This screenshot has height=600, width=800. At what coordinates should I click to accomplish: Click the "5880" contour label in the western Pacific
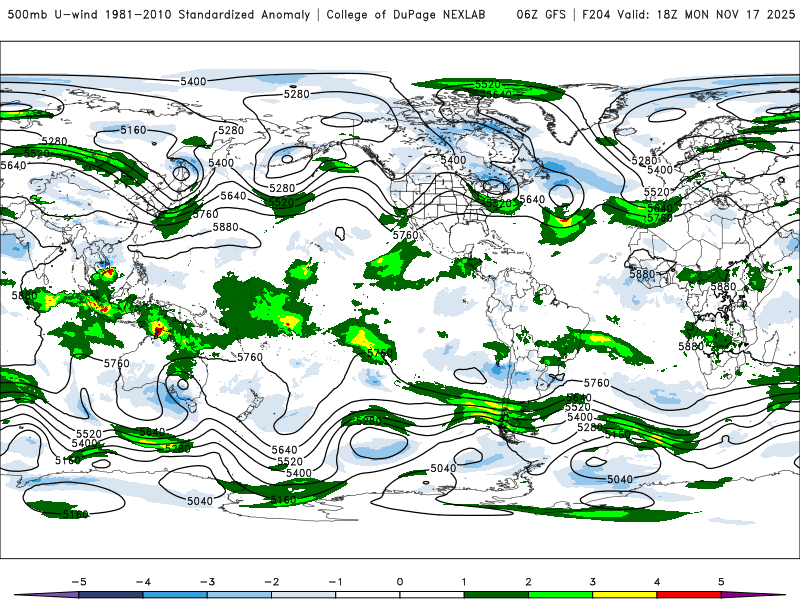tap(226, 227)
